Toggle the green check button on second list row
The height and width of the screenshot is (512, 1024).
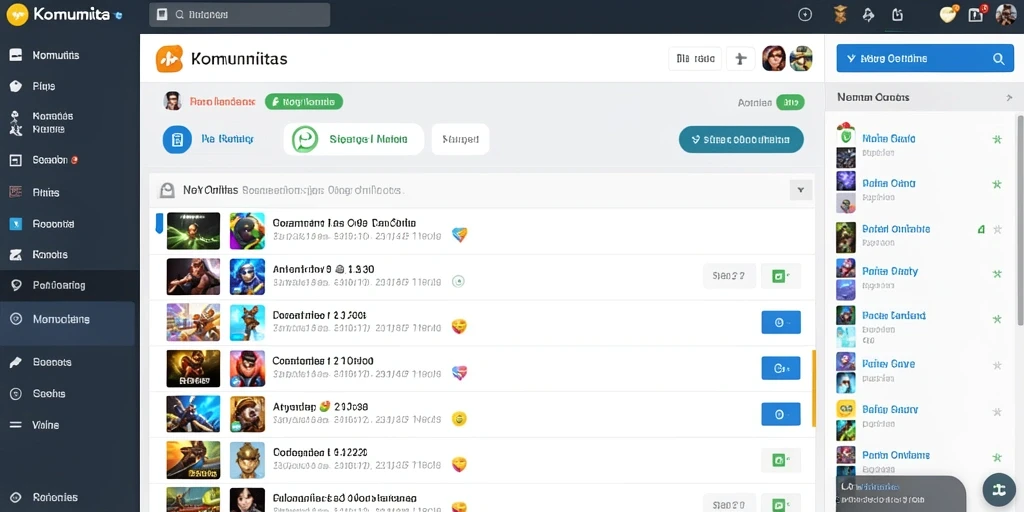pyautogui.click(x=781, y=276)
